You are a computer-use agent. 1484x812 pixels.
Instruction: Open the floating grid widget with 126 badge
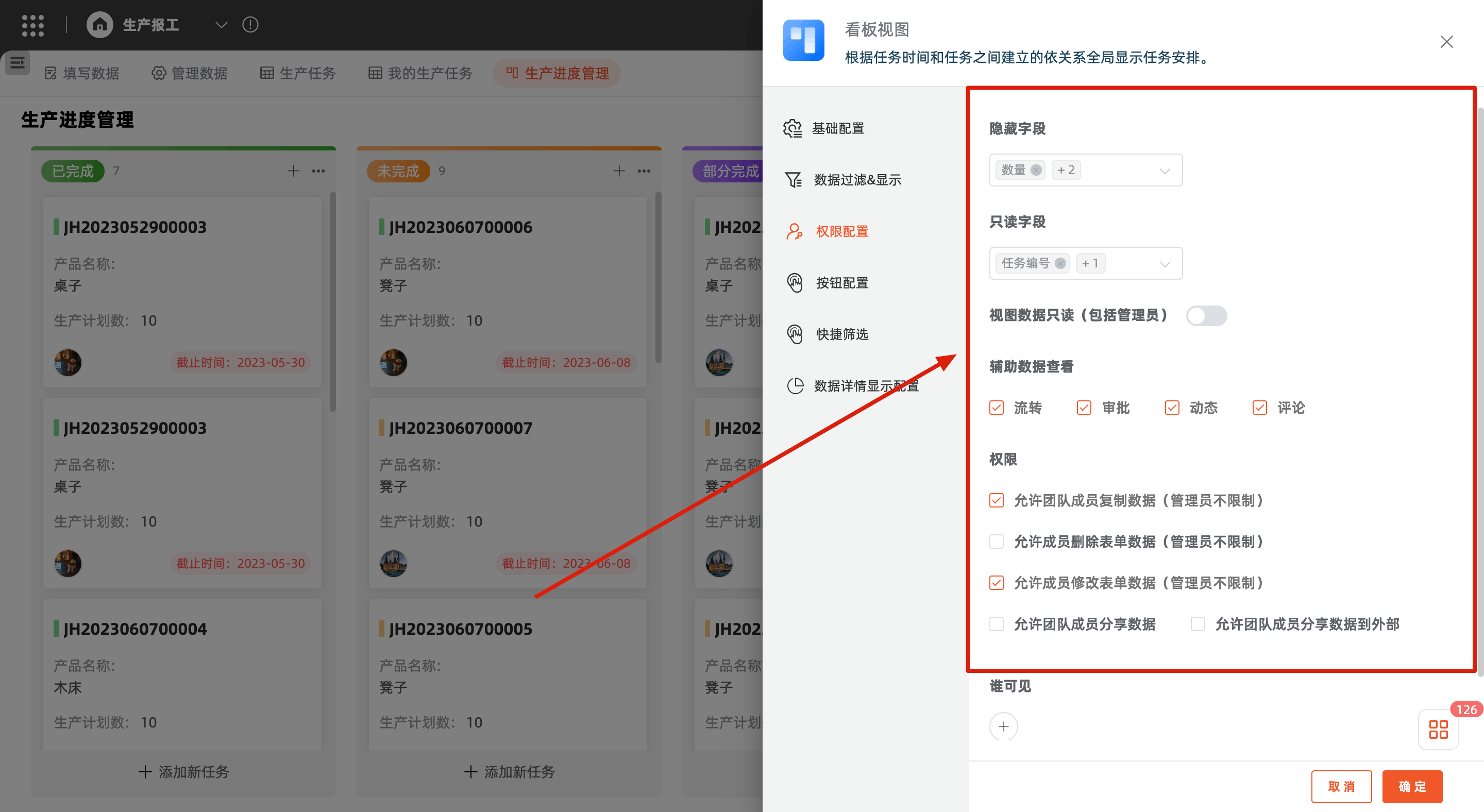click(x=1438, y=730)
